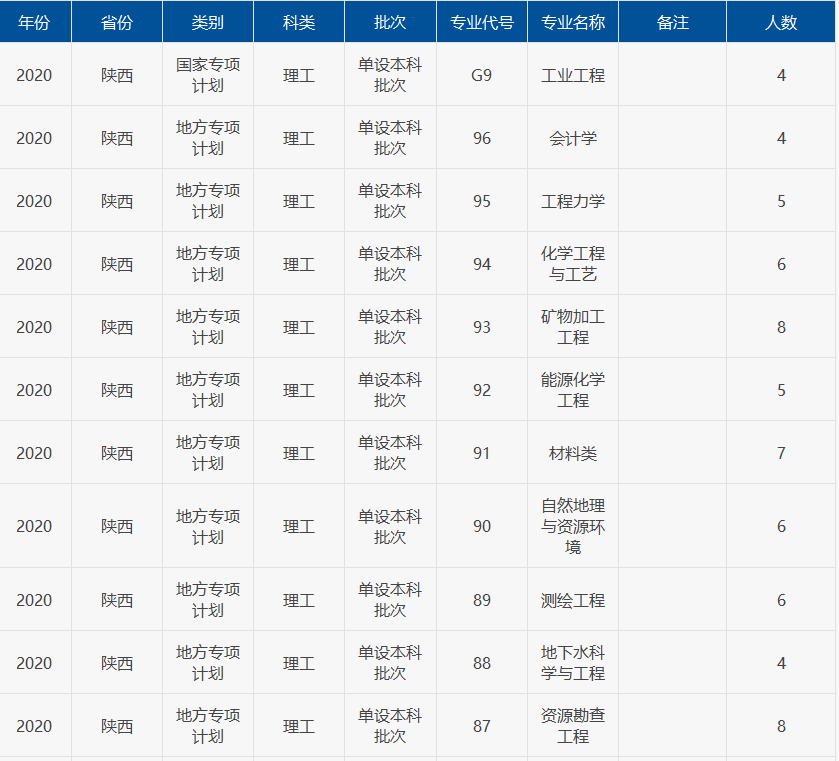Select the 会计学 major name
Image resolution: width=839 pixels, height=761 pixels.
point(573,138)
